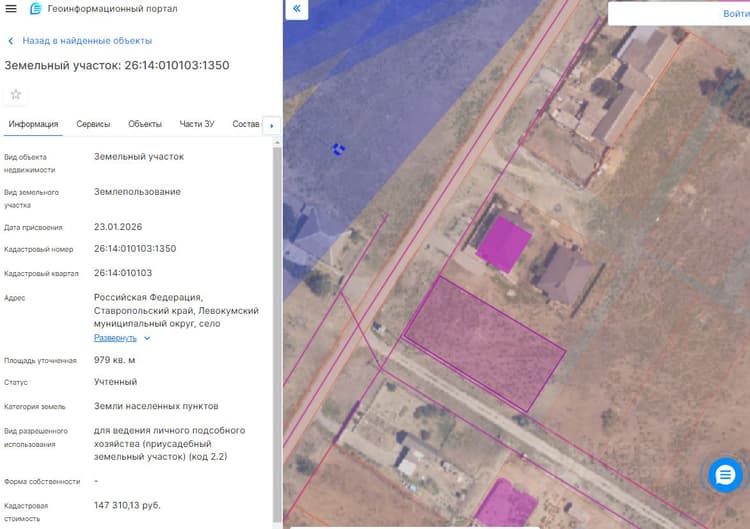Image resolution: width=750 pixels, height=529 pixels.
Task: Collapse side panel with double-arrow button
Action: (x=297, y=9)
